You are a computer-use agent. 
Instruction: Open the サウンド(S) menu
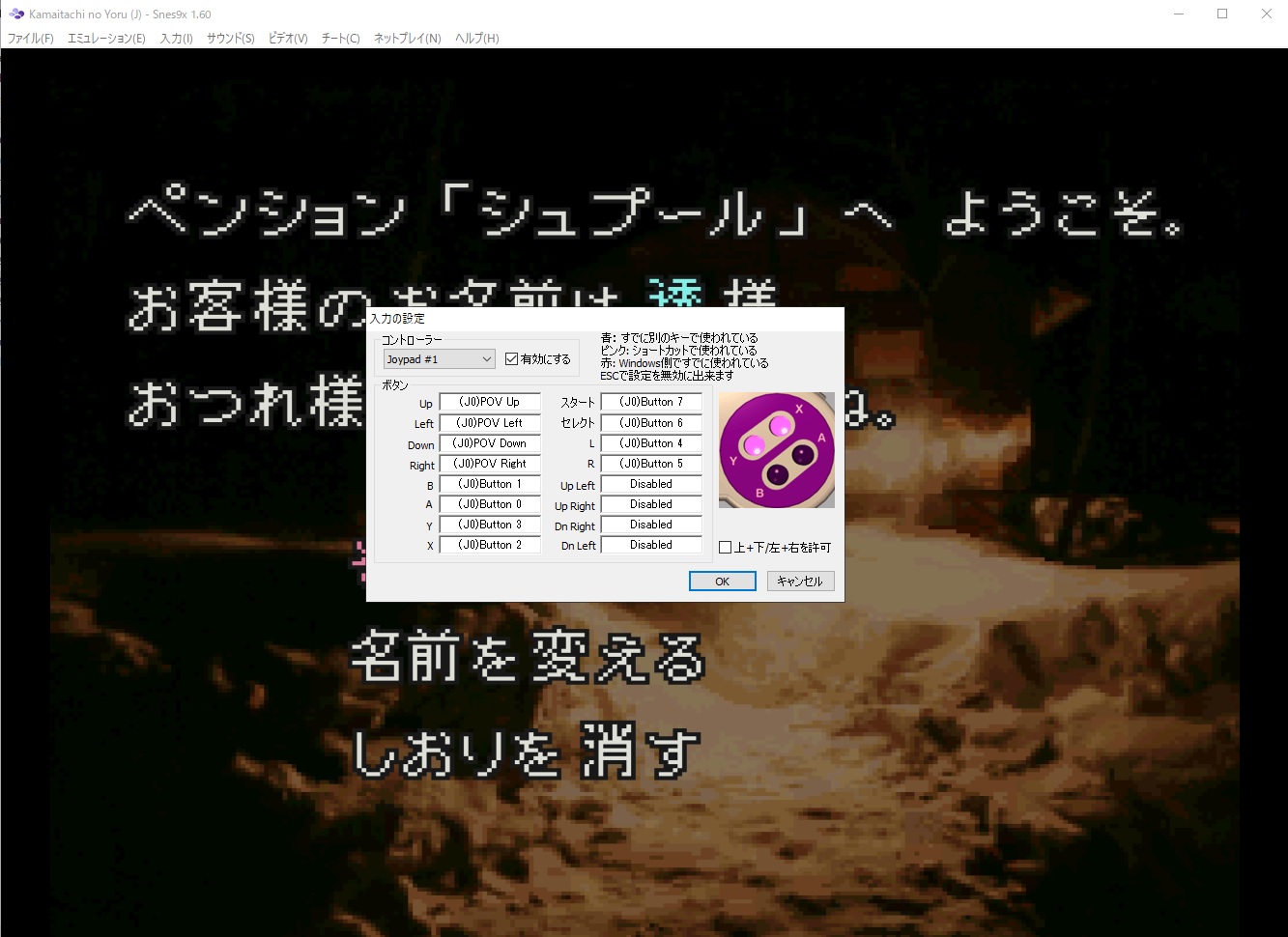point(231,39)
